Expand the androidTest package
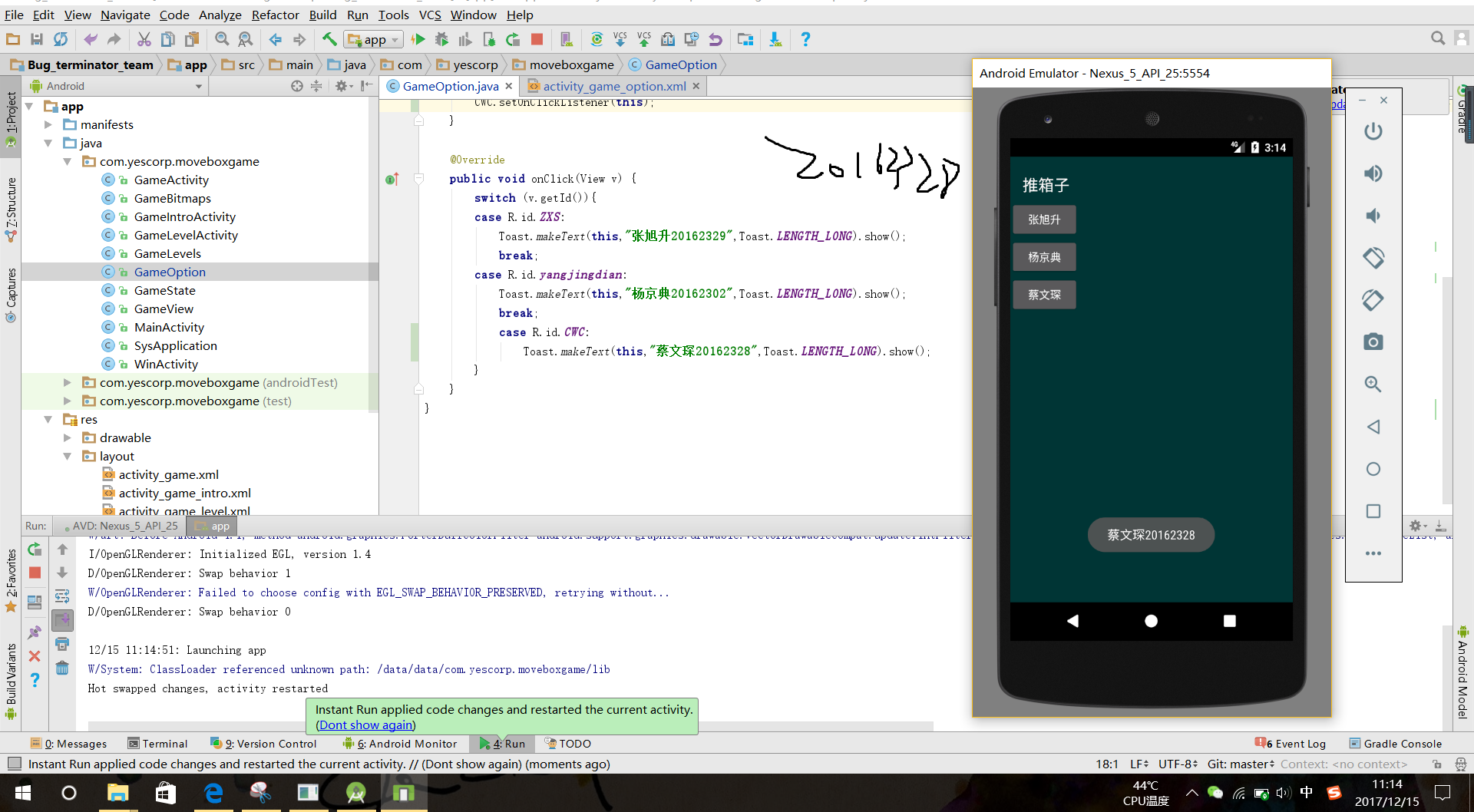1474x812 pixels. [x=68, y=382]
